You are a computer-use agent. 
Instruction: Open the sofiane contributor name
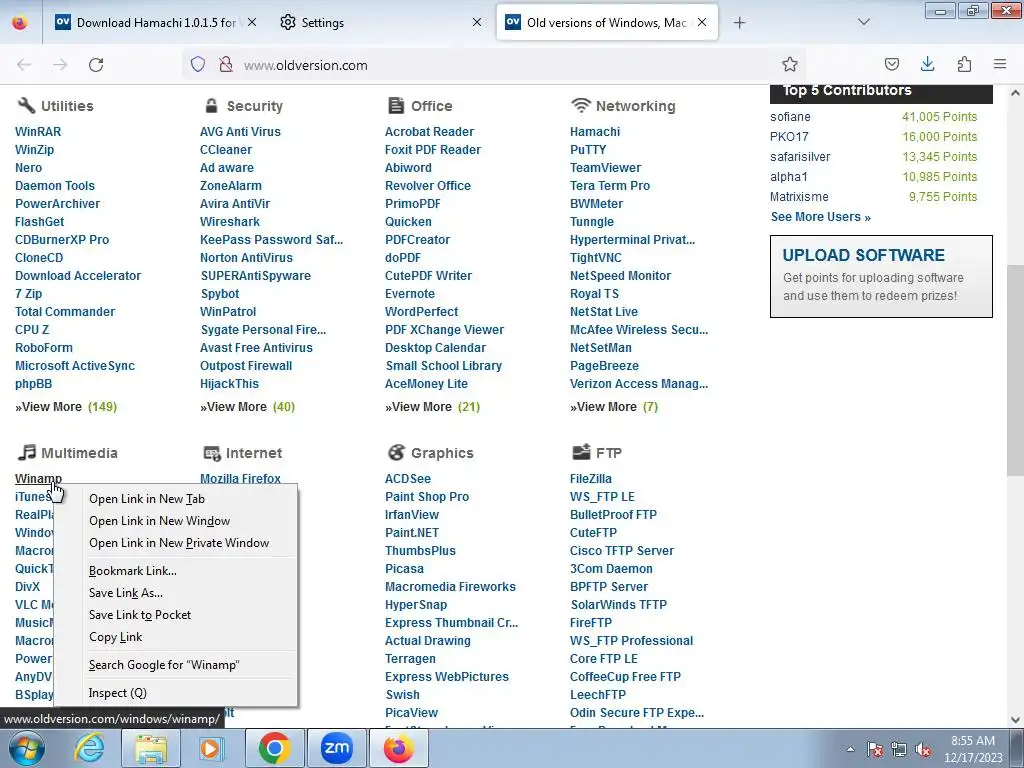click(x=790, y=117)
